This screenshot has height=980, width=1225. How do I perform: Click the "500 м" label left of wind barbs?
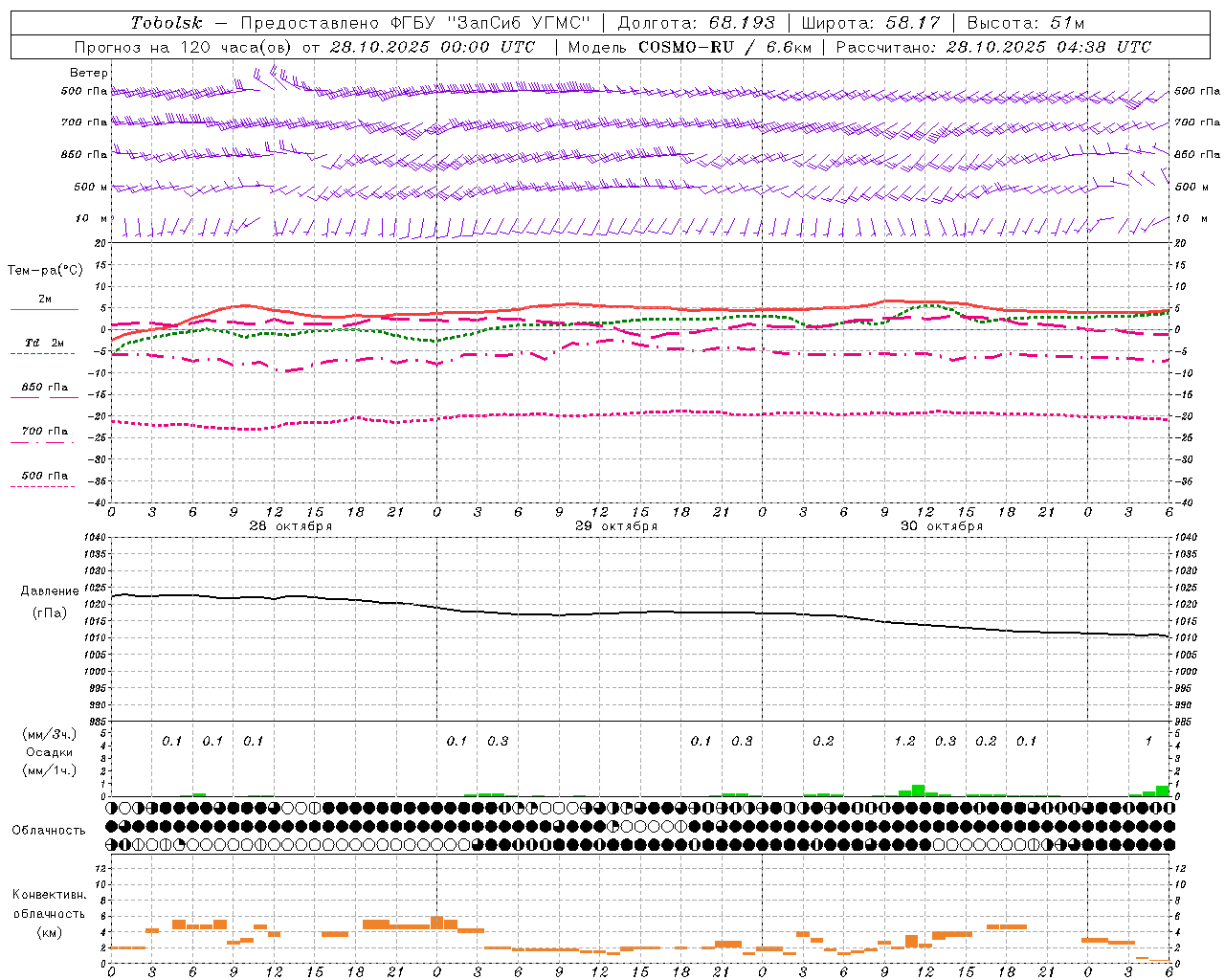point(91,187)
